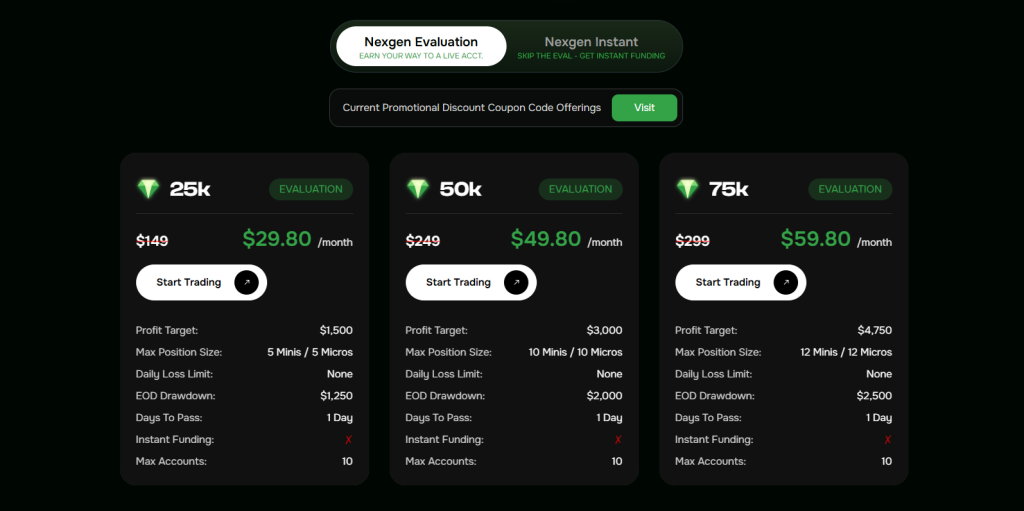1024x511 pixels.
Task: Click the EVALUATION badge on the 25k card
Action: [311, 190]
